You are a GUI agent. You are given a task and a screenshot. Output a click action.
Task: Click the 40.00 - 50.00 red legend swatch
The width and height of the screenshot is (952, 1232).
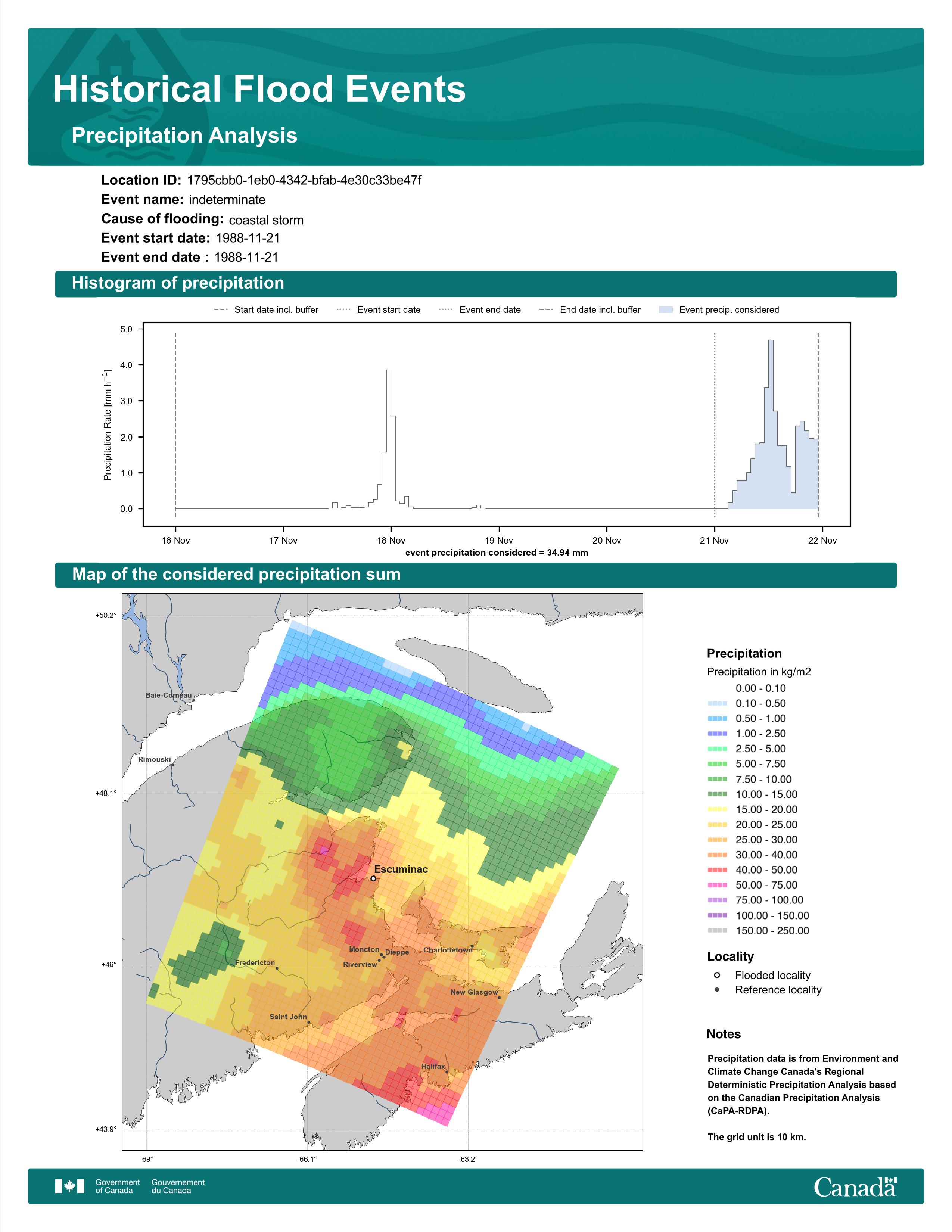(x=718, y=869)
